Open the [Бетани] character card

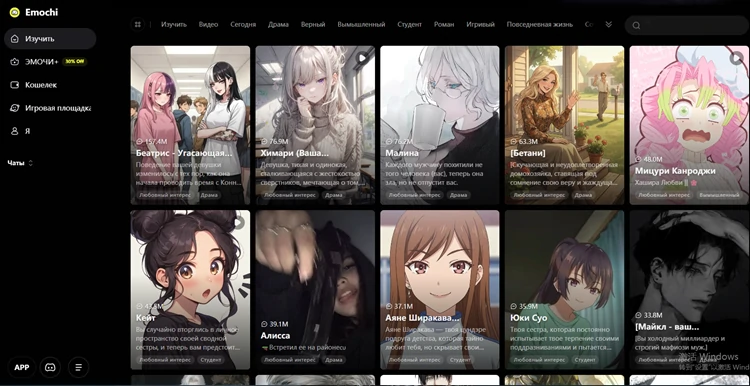(x=564, y=125)
